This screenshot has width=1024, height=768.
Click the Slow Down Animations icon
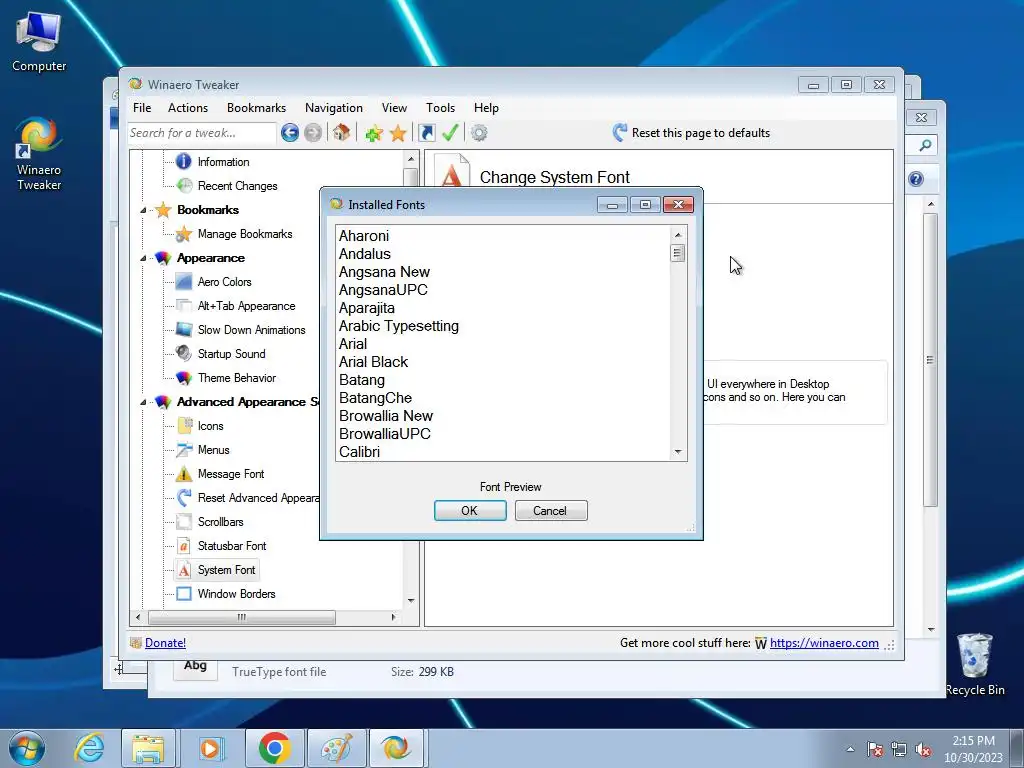point(184,330)
